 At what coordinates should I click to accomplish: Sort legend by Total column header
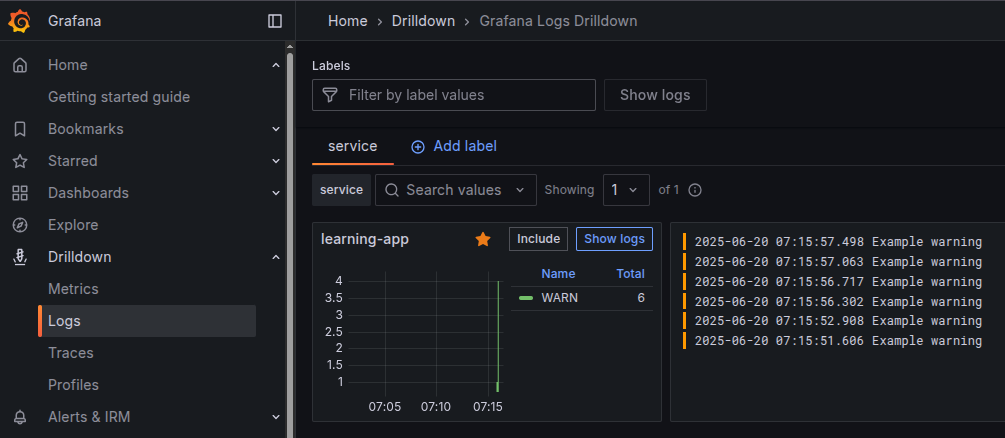631,274
